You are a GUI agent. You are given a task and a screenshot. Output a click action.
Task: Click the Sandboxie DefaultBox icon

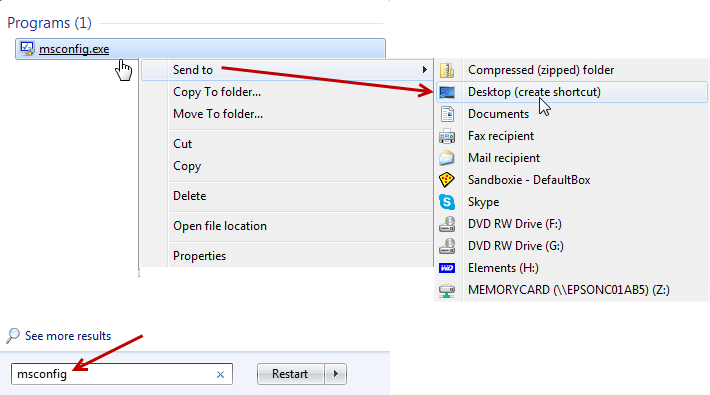pos(447,180)
